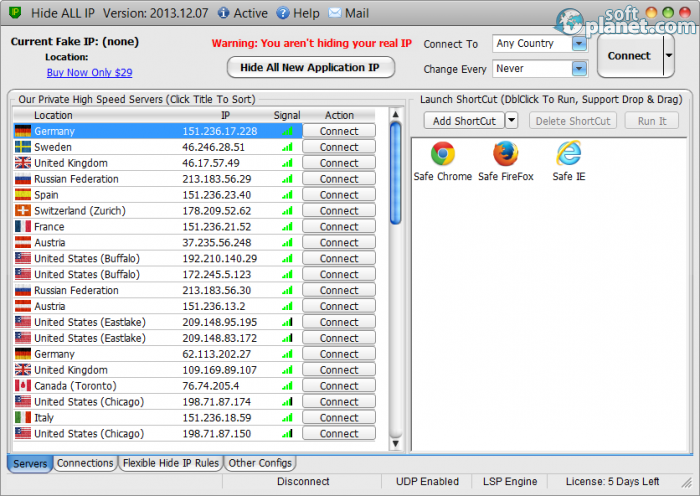Connect to the Sweden server 46.246.28.51

pyautogui.click(x=339, y=147)
